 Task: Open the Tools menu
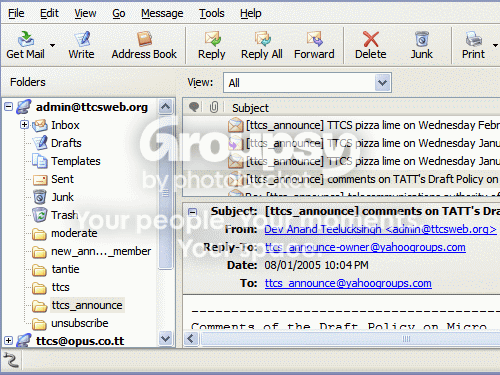[212, 13]
